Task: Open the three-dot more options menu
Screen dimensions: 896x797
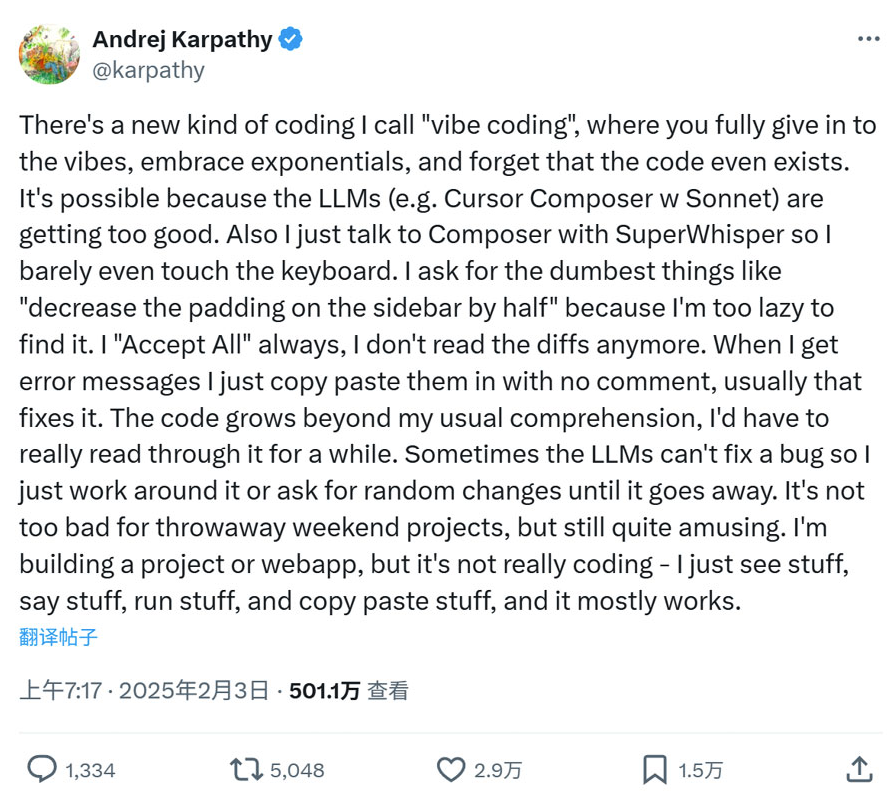Action: click(x=868, y=39)
